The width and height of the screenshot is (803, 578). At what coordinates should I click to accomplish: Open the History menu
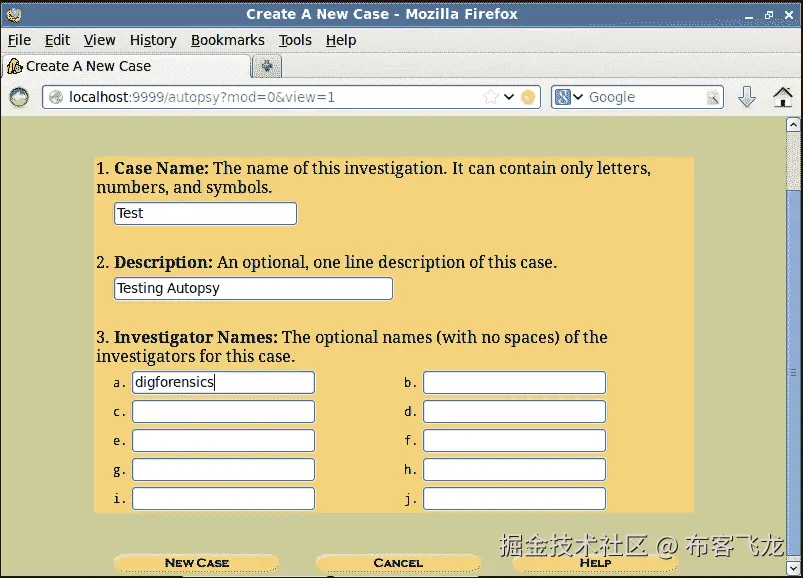pos(153,40)
